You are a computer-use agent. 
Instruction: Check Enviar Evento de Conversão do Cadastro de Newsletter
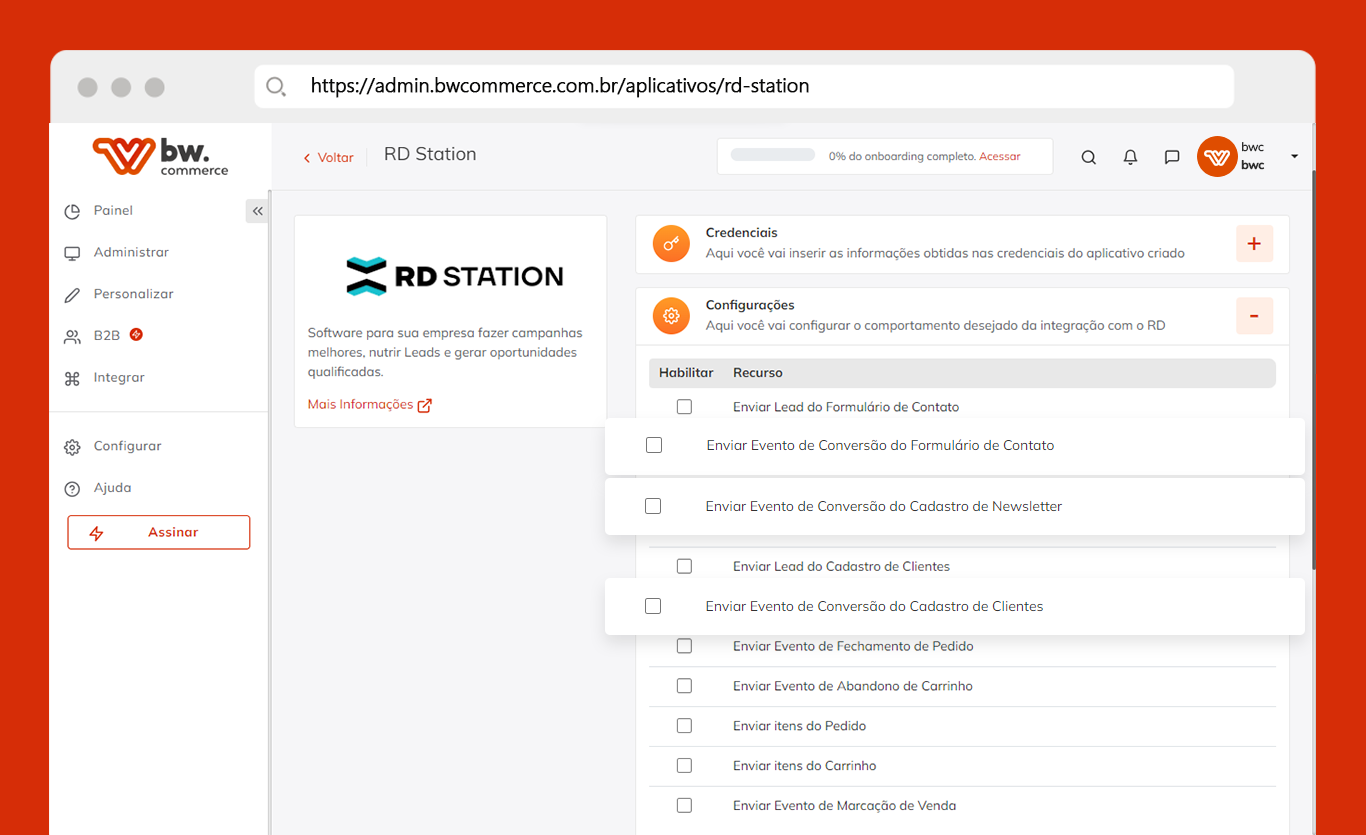(x=653, y=506)
